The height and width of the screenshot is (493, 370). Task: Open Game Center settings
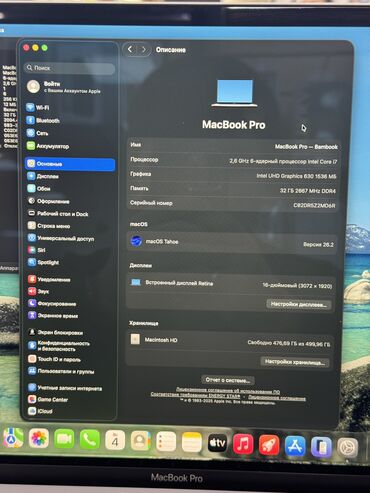(48, 399)
